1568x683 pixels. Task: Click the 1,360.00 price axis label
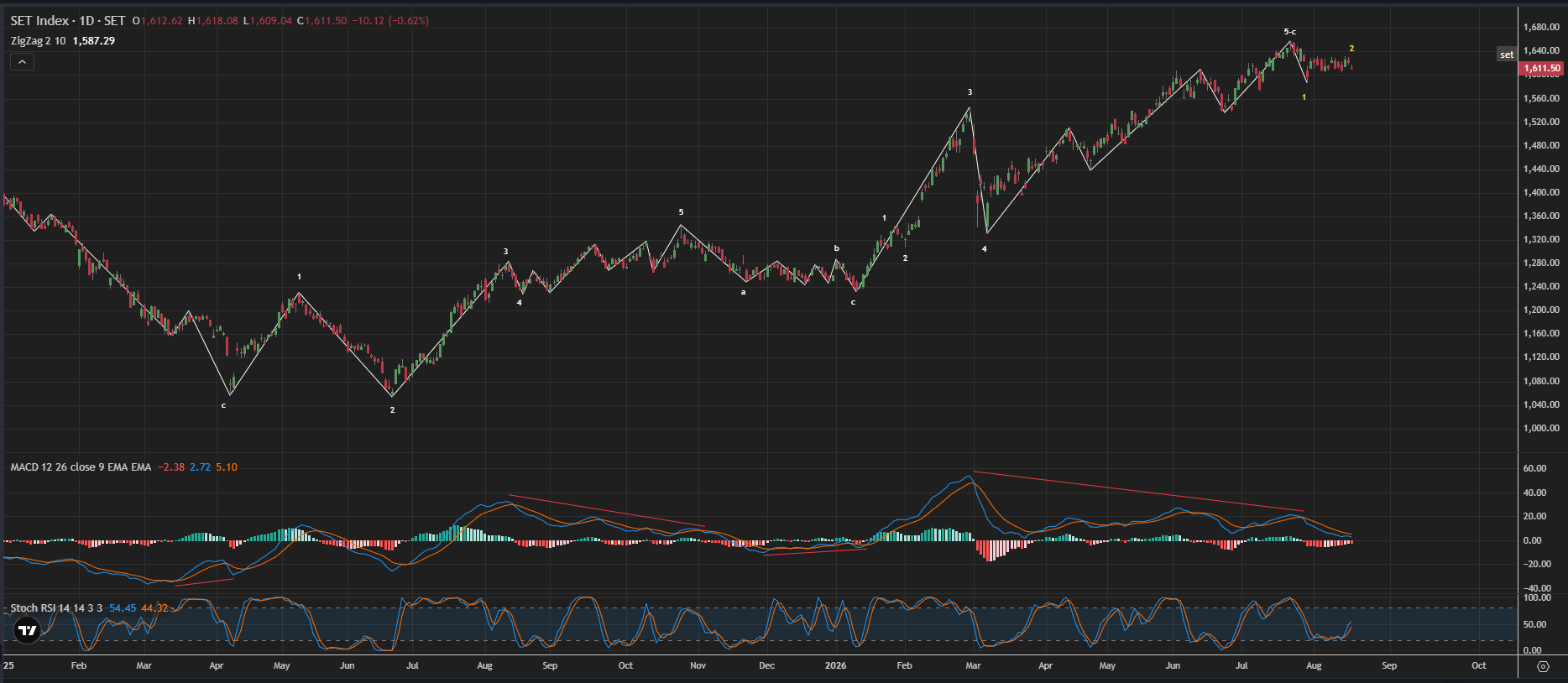(x=1541, y=216)
